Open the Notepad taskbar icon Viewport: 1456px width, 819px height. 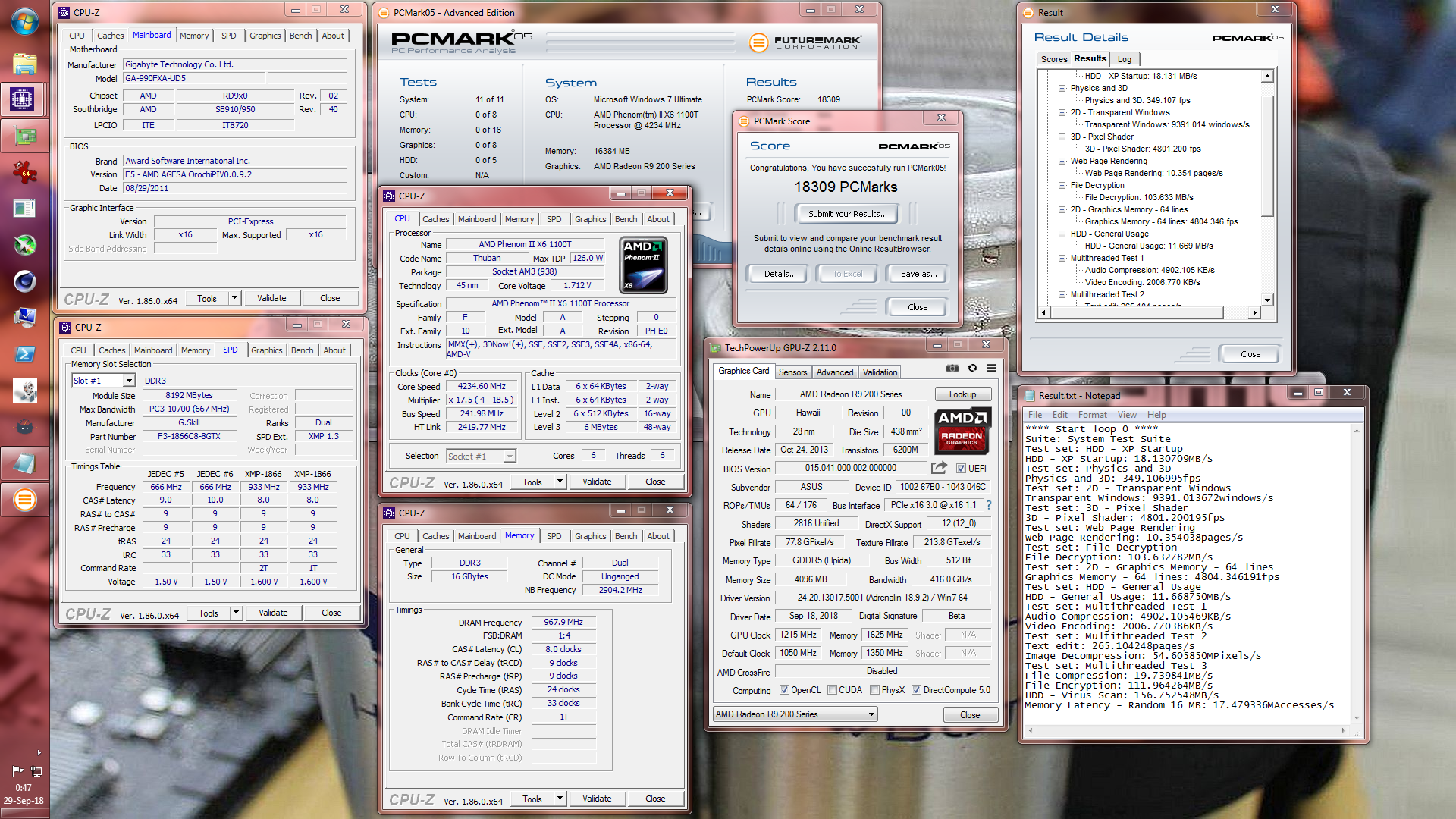pyautogui.click(x=25, y=463)
